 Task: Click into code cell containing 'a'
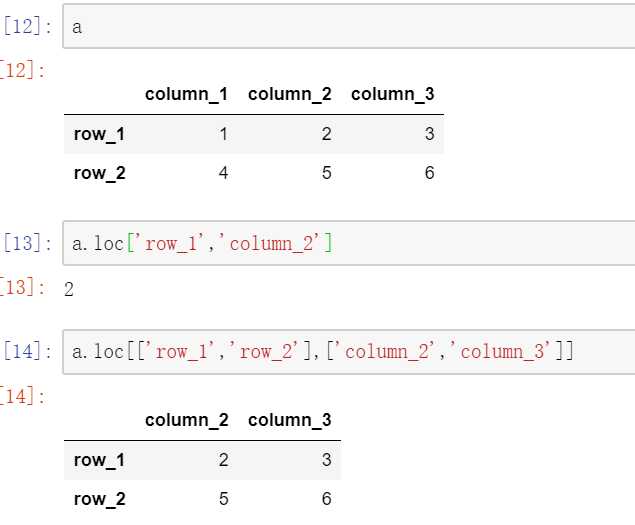click(349, 26)
